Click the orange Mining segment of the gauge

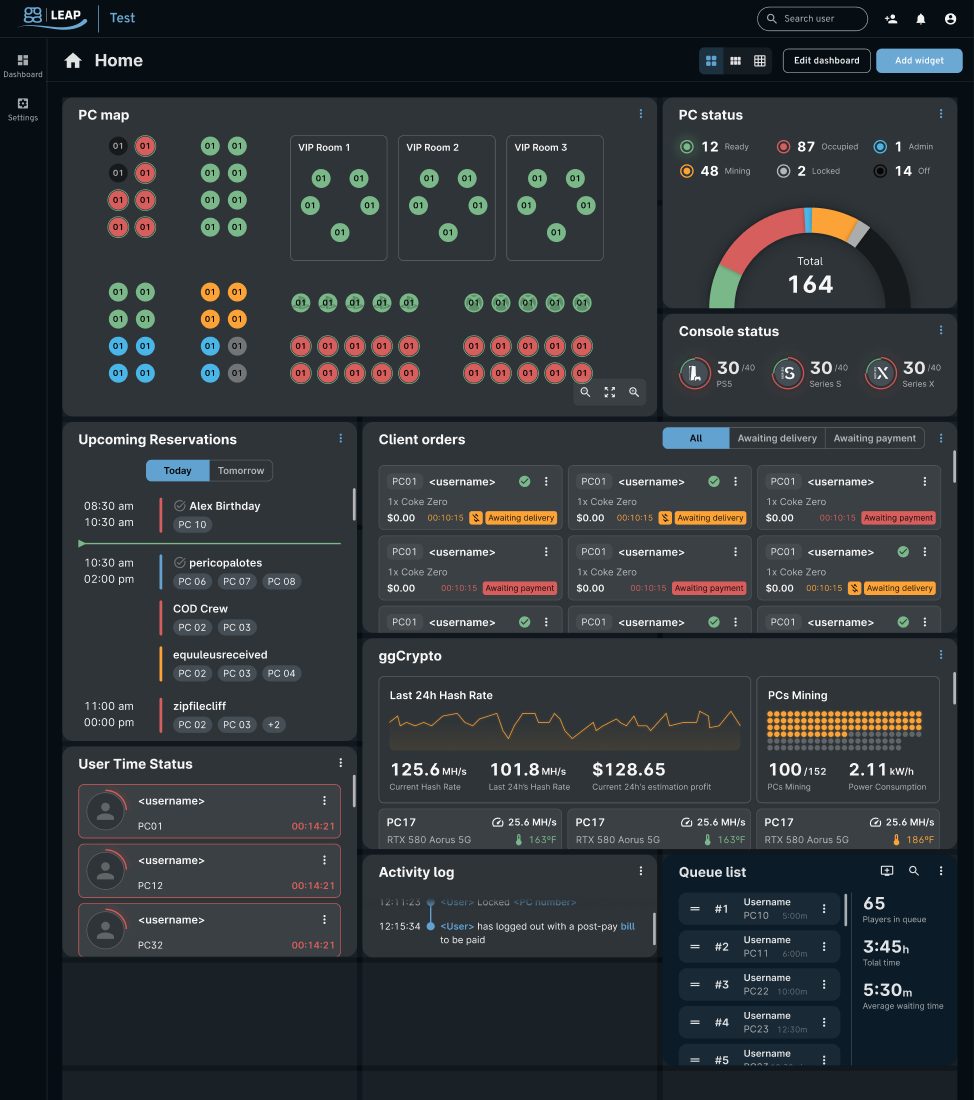pos(835,224)
